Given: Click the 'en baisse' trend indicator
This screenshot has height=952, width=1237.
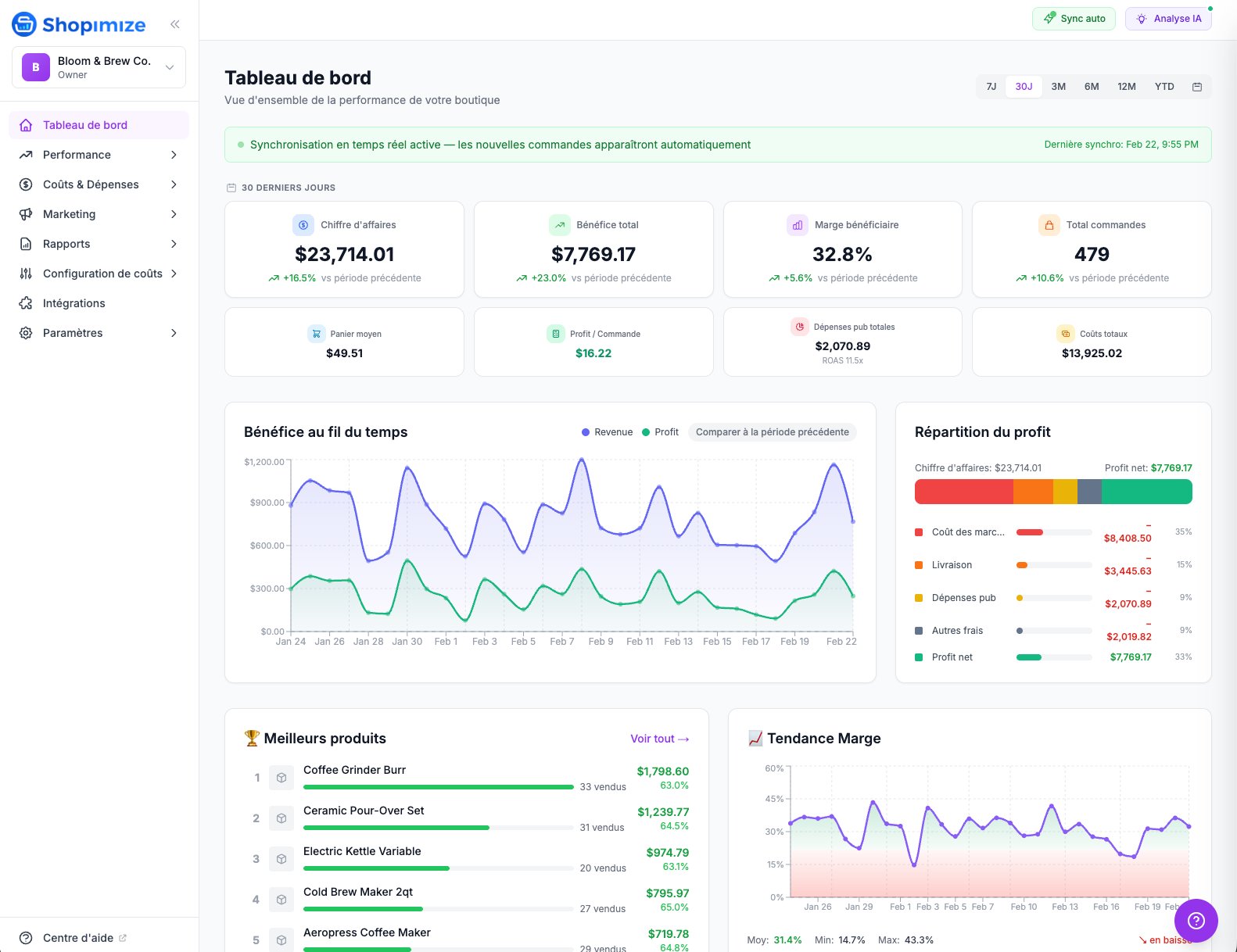Looking at the screenshot, I should (x=1165, y=939).
